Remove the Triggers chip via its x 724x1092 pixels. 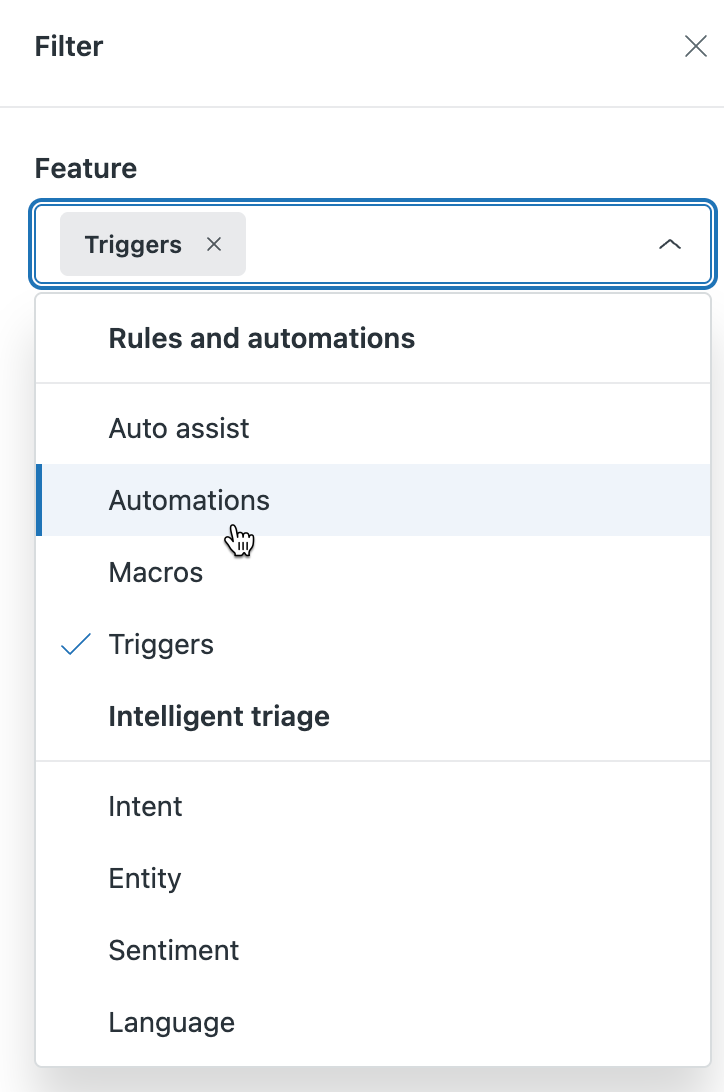click(213, 244)
